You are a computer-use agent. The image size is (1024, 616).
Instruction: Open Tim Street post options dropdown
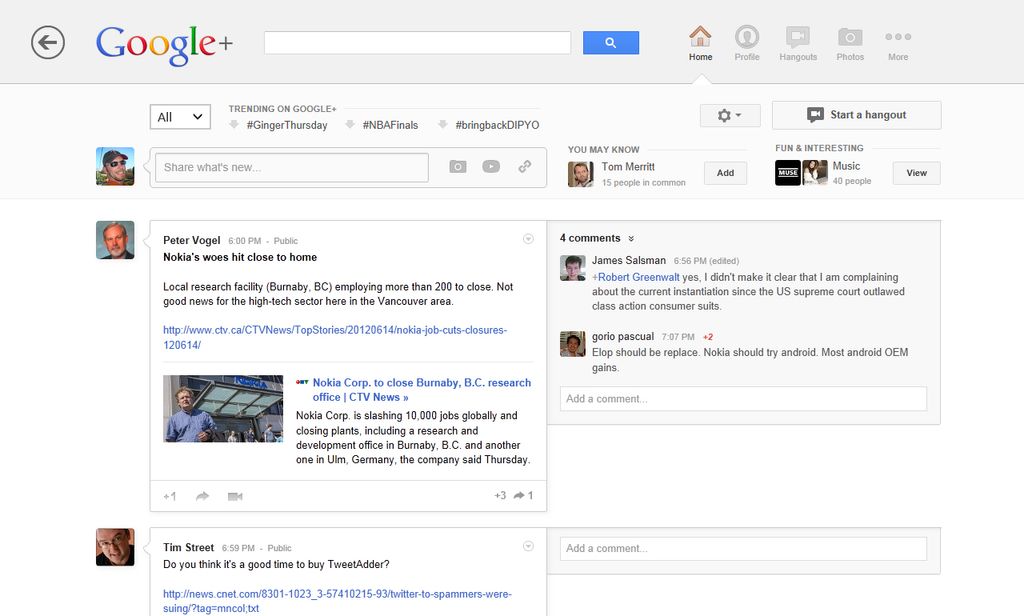pyautogui.click(x=528, y=546)
